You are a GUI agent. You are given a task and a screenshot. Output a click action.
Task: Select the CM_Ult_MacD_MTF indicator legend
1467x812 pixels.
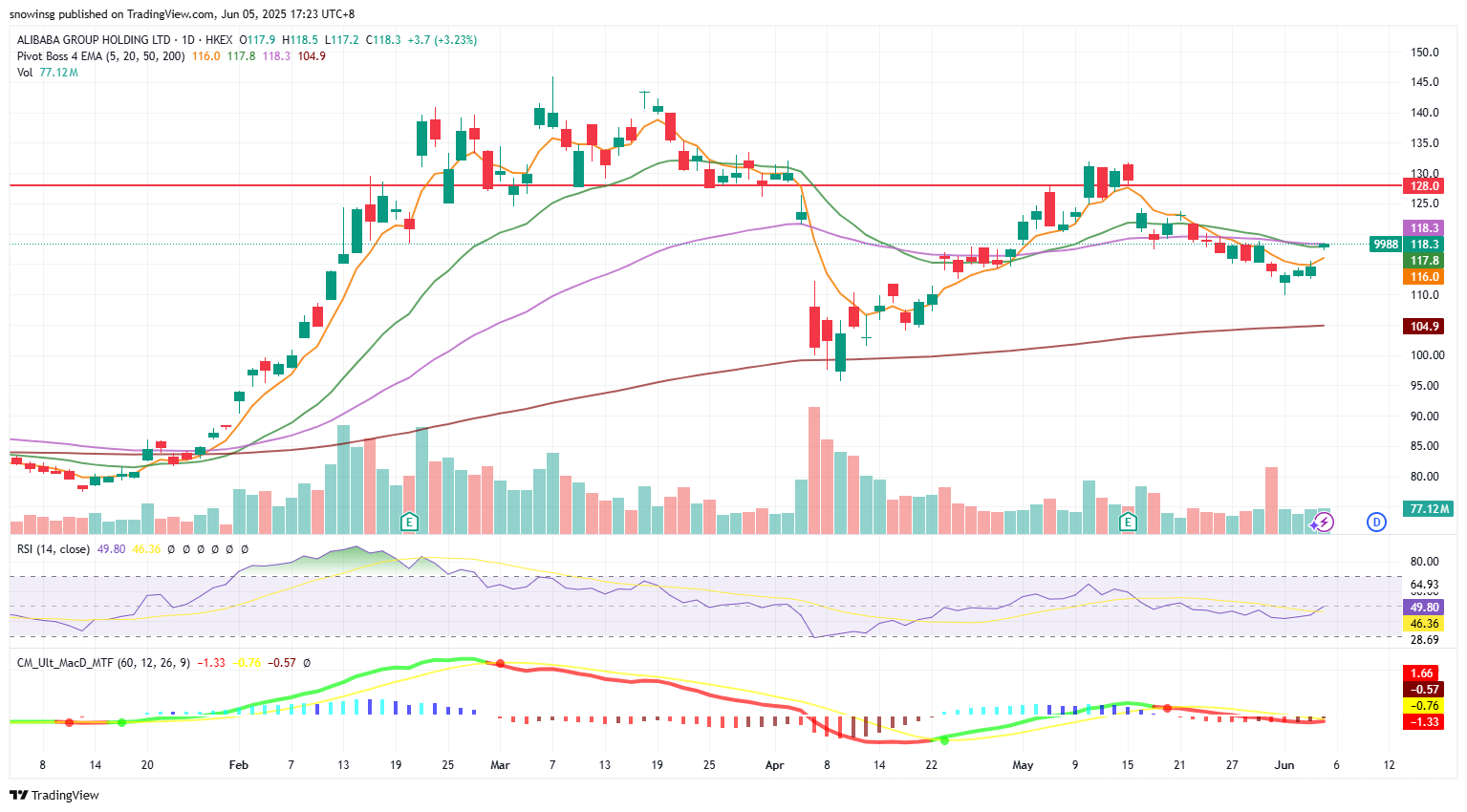pos(103,663)
